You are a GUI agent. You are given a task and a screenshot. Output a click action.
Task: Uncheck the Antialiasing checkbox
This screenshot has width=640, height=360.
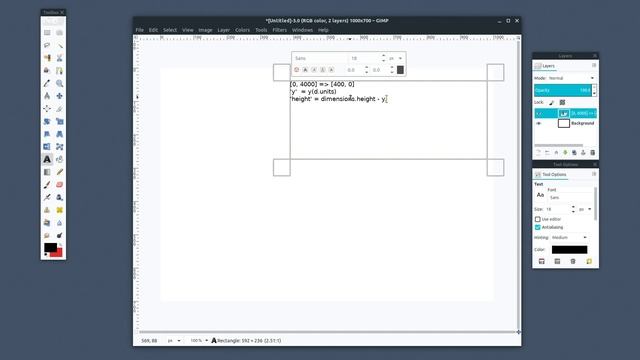[538, 227]
